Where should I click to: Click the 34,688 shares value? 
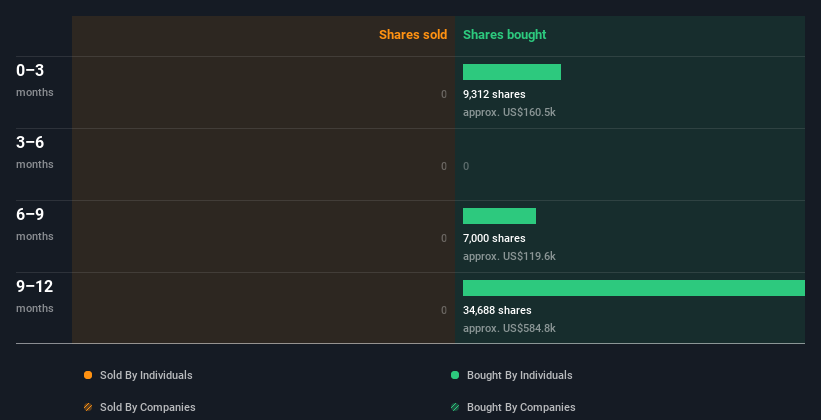click(x=497, y=310)
